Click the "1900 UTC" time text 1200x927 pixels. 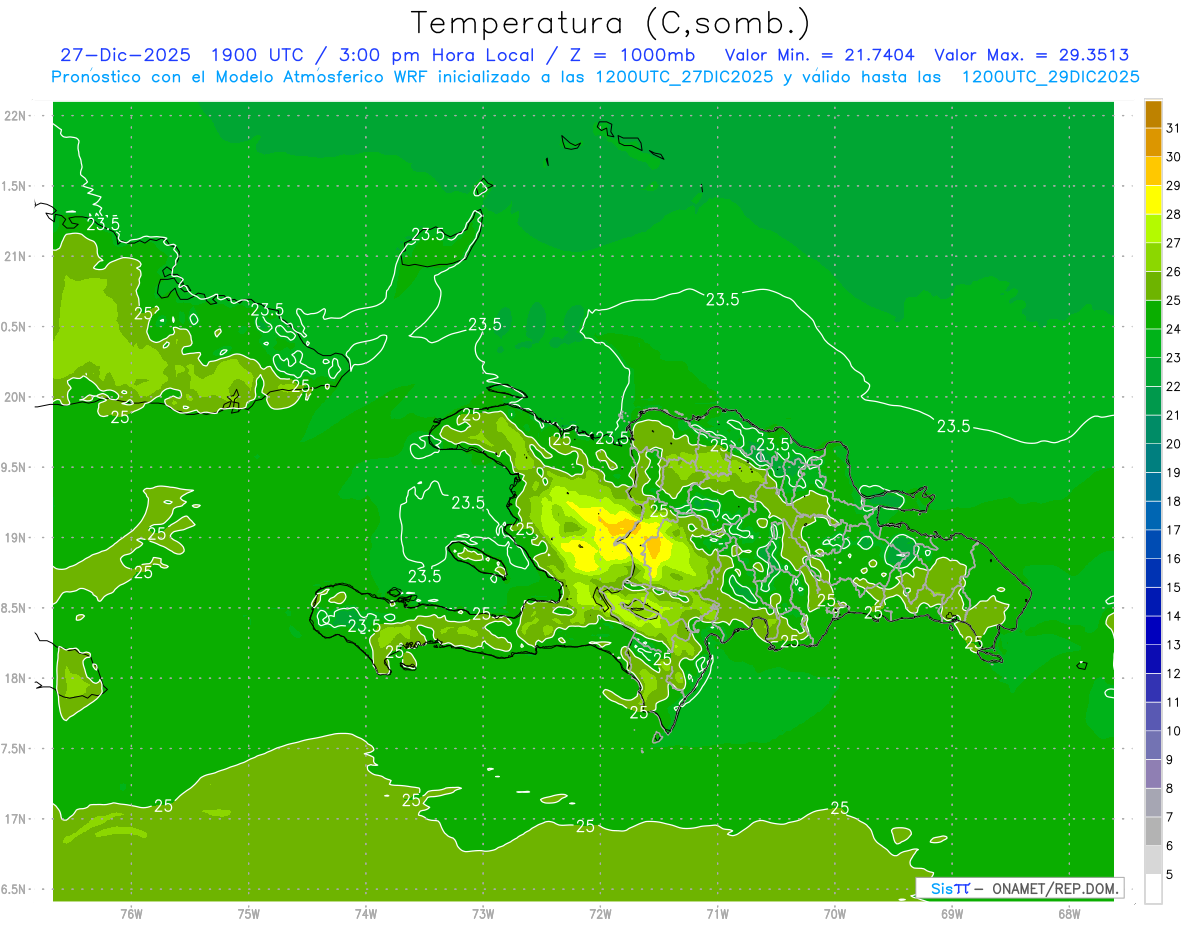click(258, 55)
